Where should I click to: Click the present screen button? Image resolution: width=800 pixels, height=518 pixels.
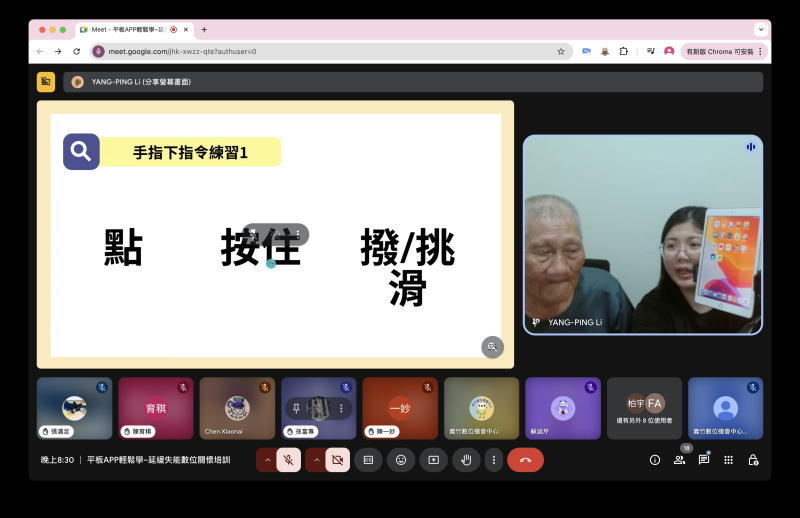[434, 460]
